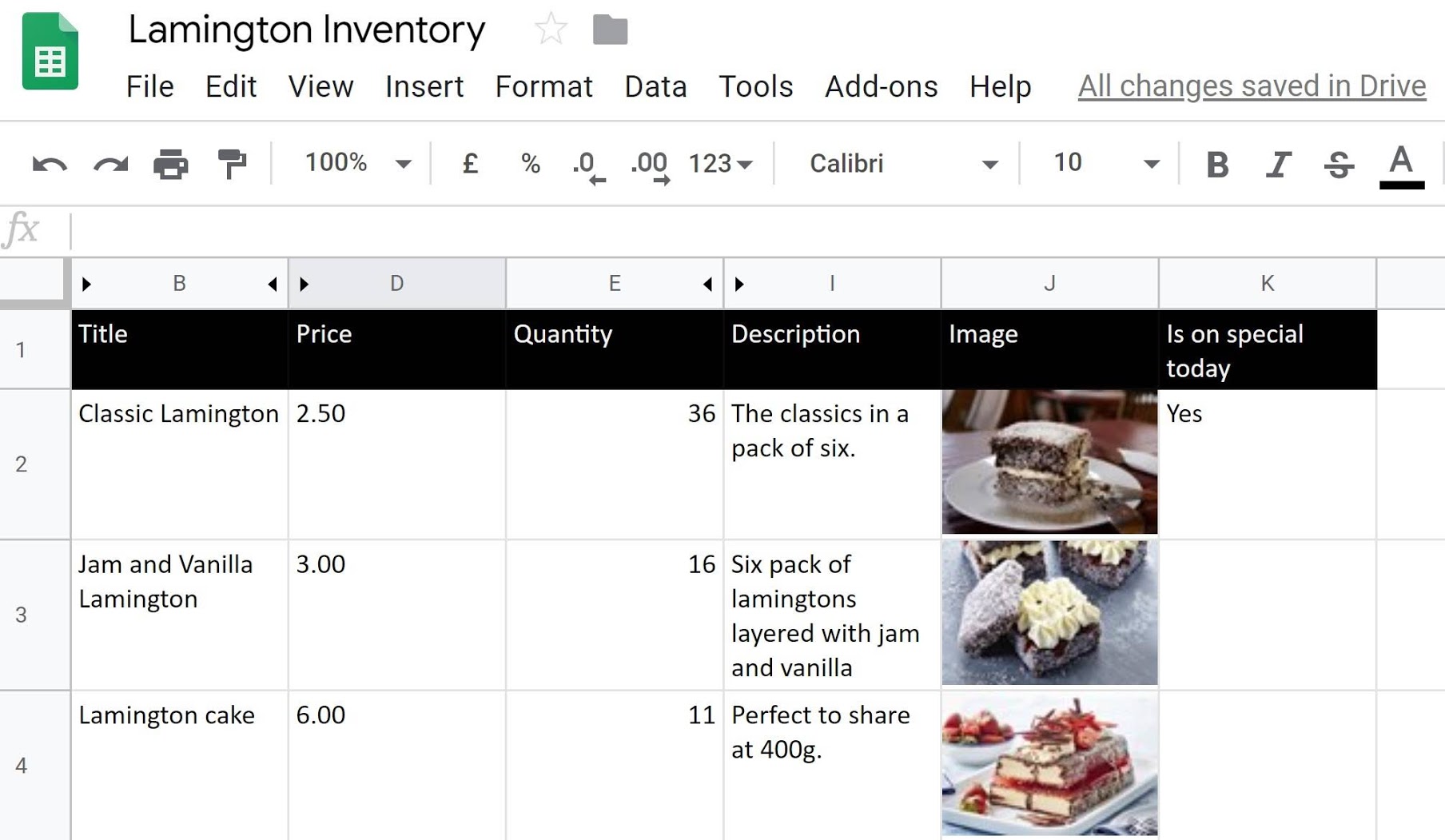1445x840 pixels.
Task: Open the Add-ons menu
Action: pos(881,86)
